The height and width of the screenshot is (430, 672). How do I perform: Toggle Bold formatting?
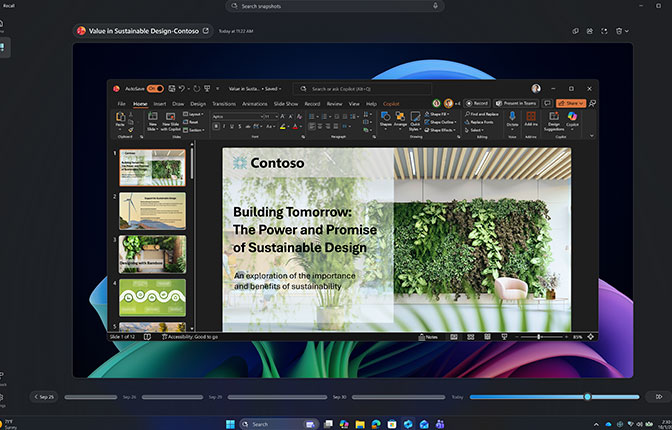(x=216, y=126)
